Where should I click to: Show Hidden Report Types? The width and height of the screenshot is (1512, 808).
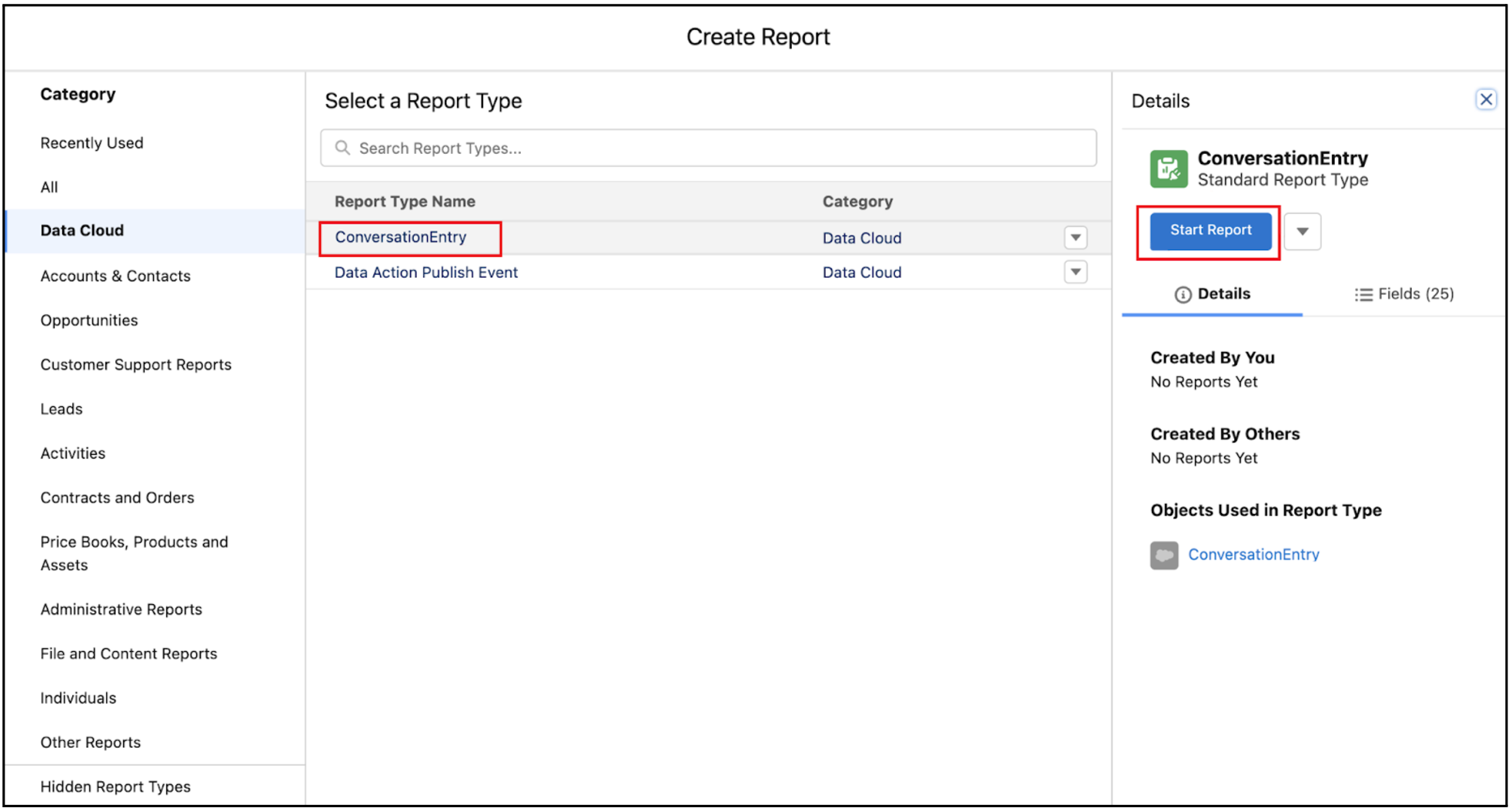pyautogui.click(x=115, y=786)
